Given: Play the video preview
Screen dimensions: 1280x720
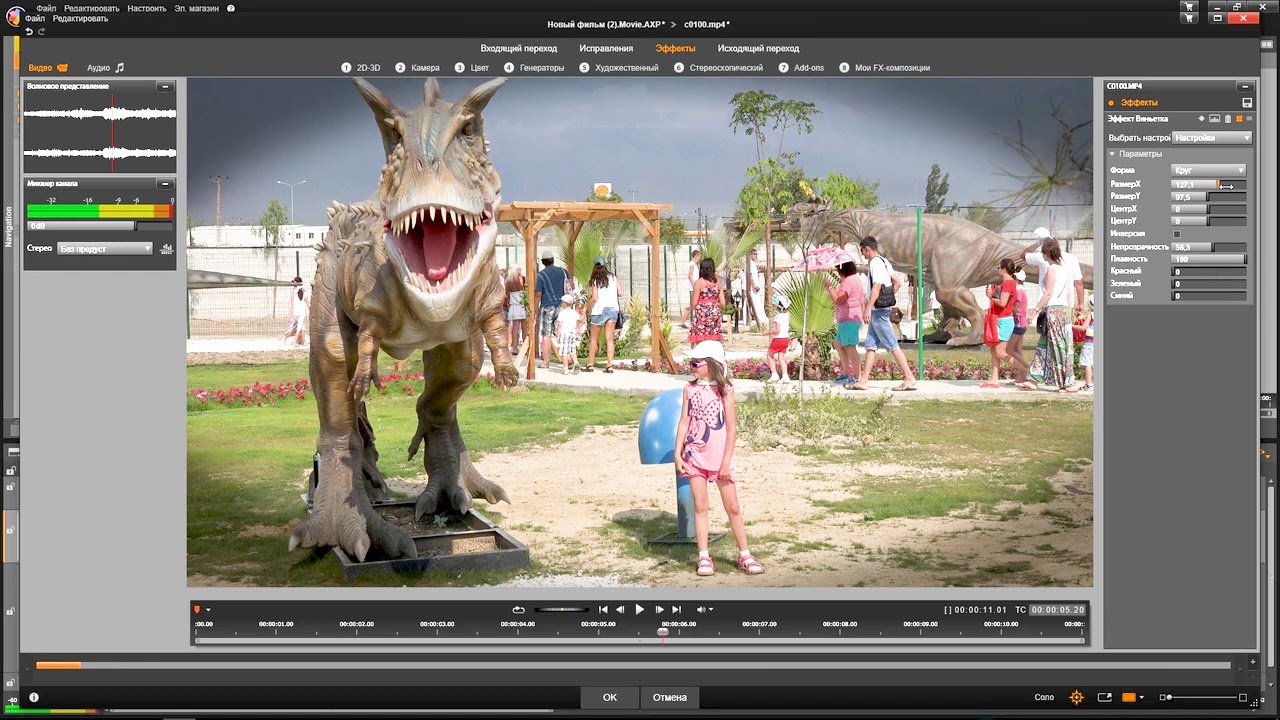Looking at the screenshot, I should [640, 609].
